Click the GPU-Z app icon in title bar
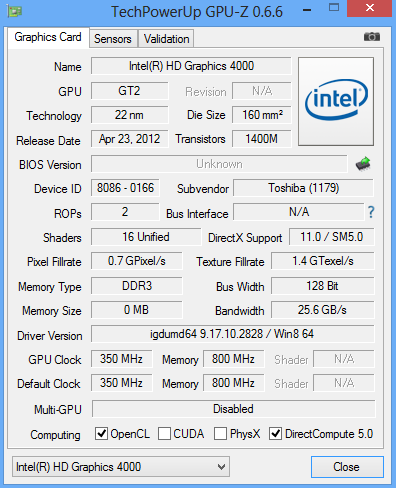The image size is (396, 488). (14, 11)
